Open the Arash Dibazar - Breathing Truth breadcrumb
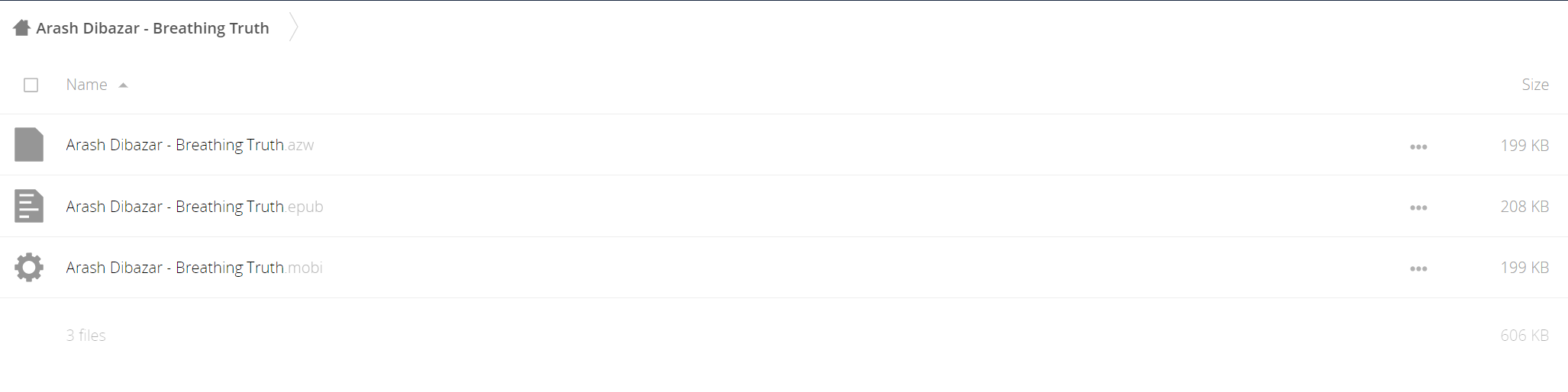 (x=153, y=28)
